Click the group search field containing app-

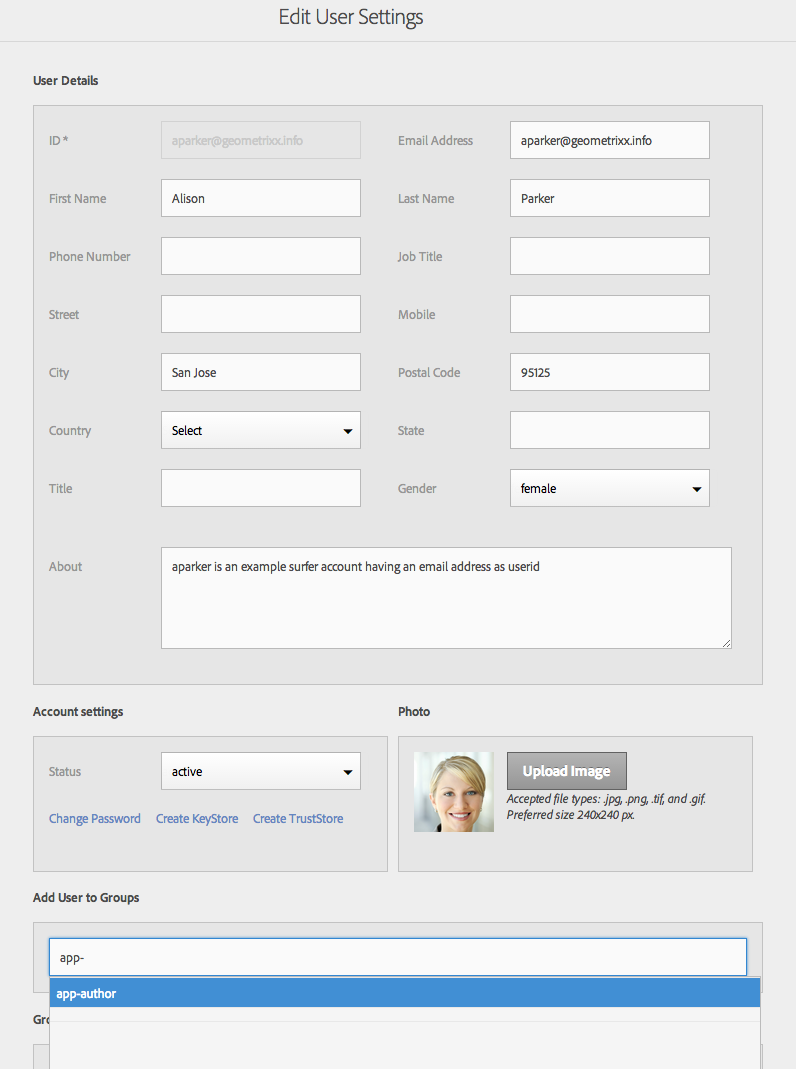coord(398,957)
